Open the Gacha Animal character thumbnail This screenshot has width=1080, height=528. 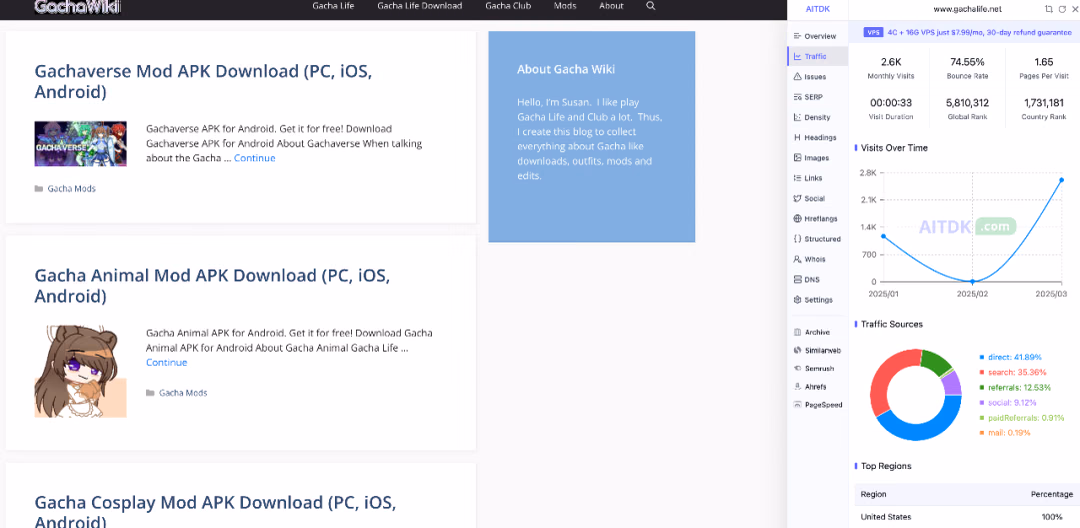(81, 372)
